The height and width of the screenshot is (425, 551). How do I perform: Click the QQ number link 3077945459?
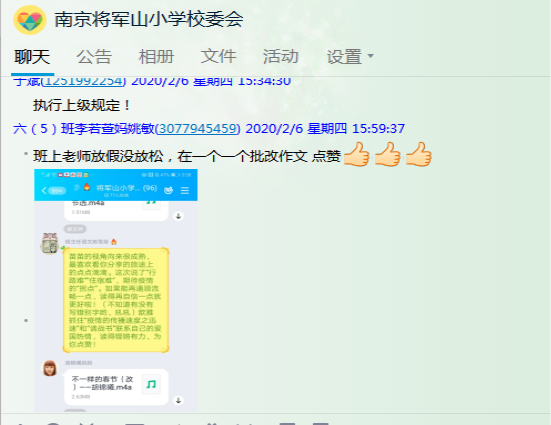(x=198, y=129)
